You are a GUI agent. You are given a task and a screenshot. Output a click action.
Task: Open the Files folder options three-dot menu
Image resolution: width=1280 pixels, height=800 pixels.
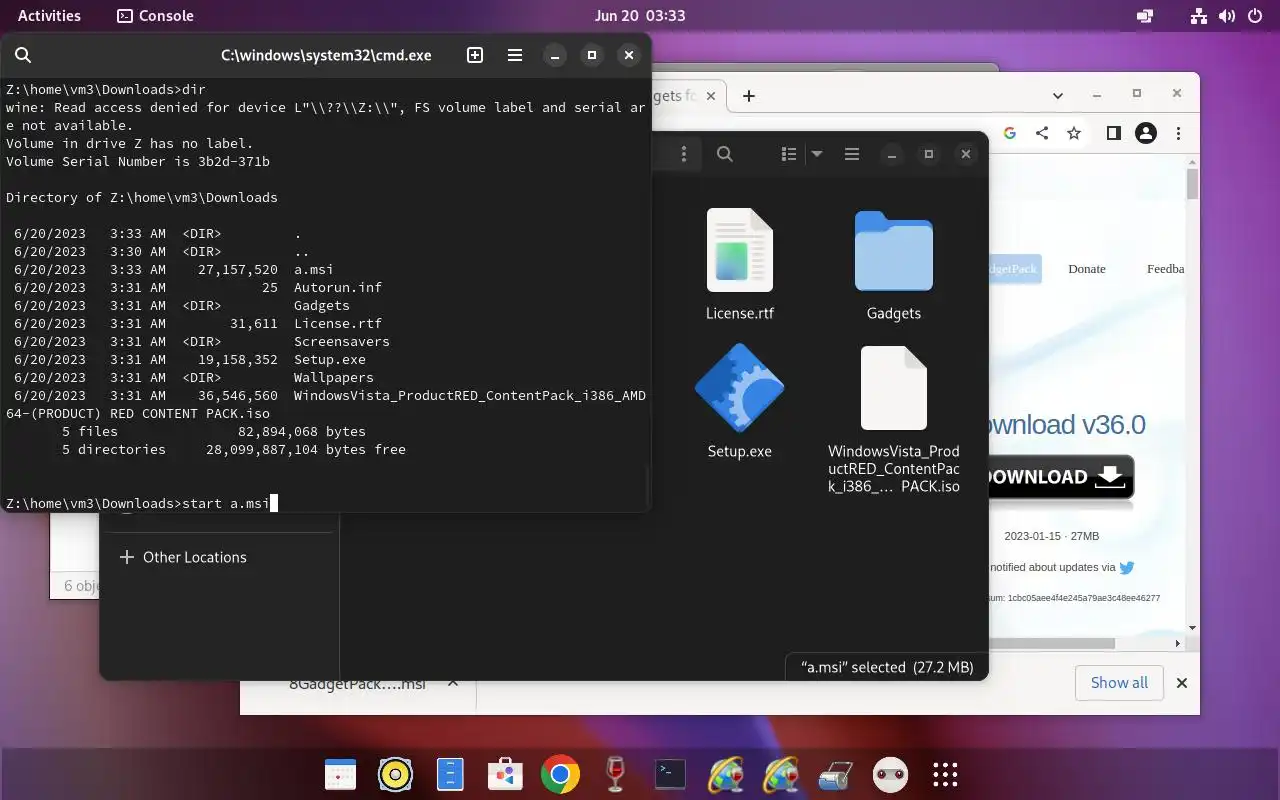[684, 154]
